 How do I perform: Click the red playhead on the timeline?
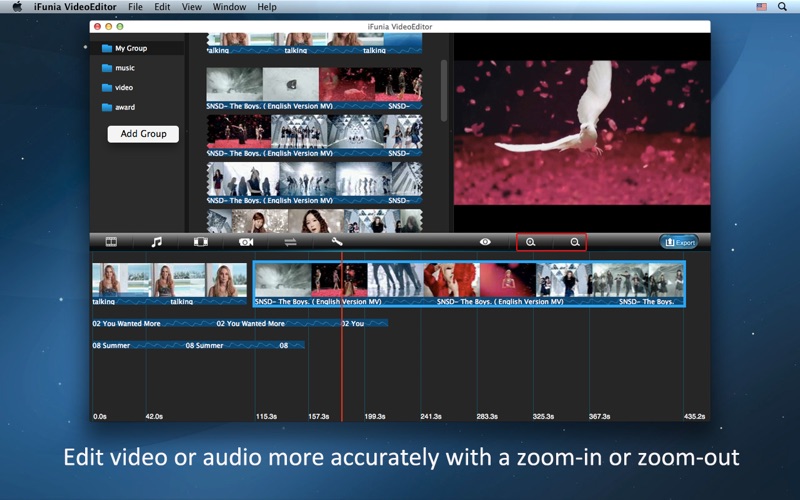[342, 337]
